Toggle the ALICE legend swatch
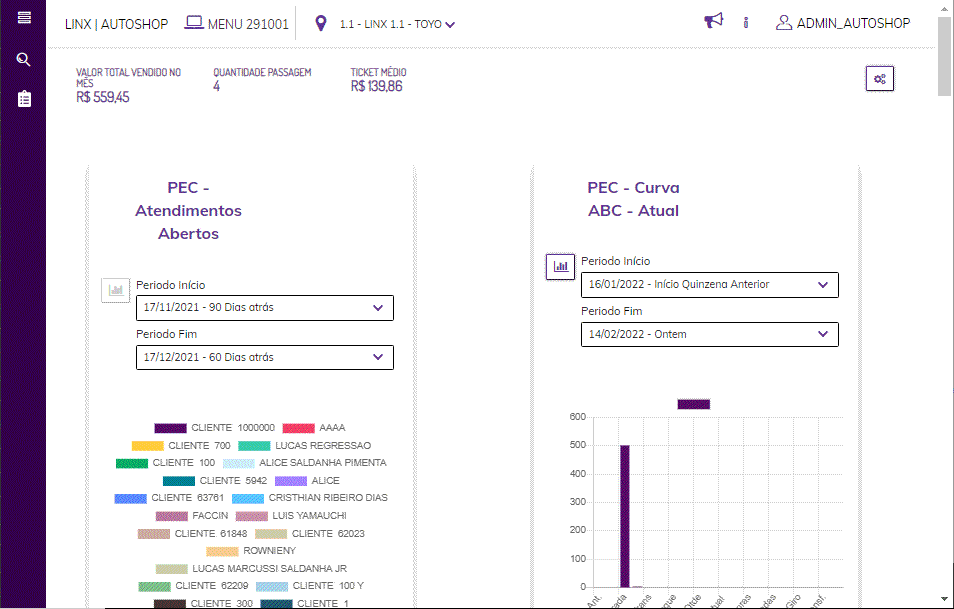The width and height of the screenshot is (954, 609). pos(291,481)
